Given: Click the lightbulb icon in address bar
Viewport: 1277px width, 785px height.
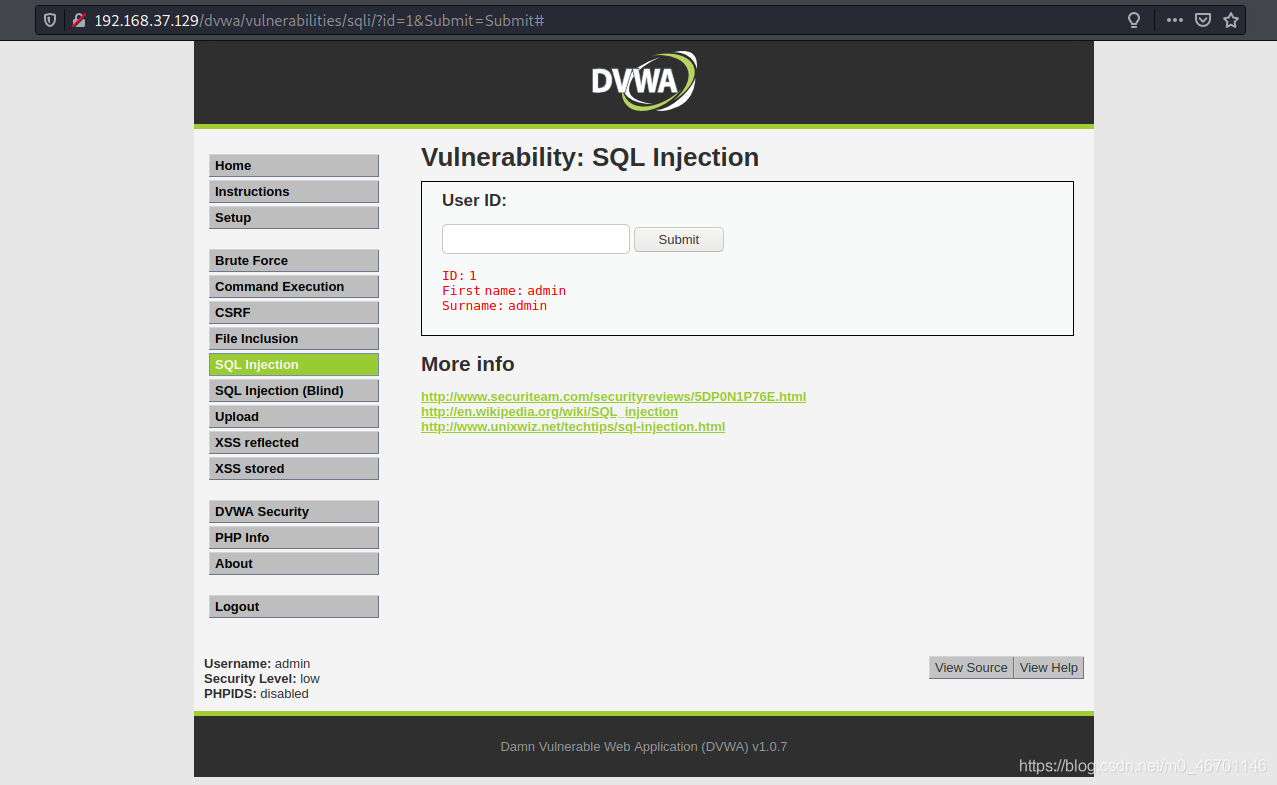Looking at the screenshot, I should (1134, 20).
